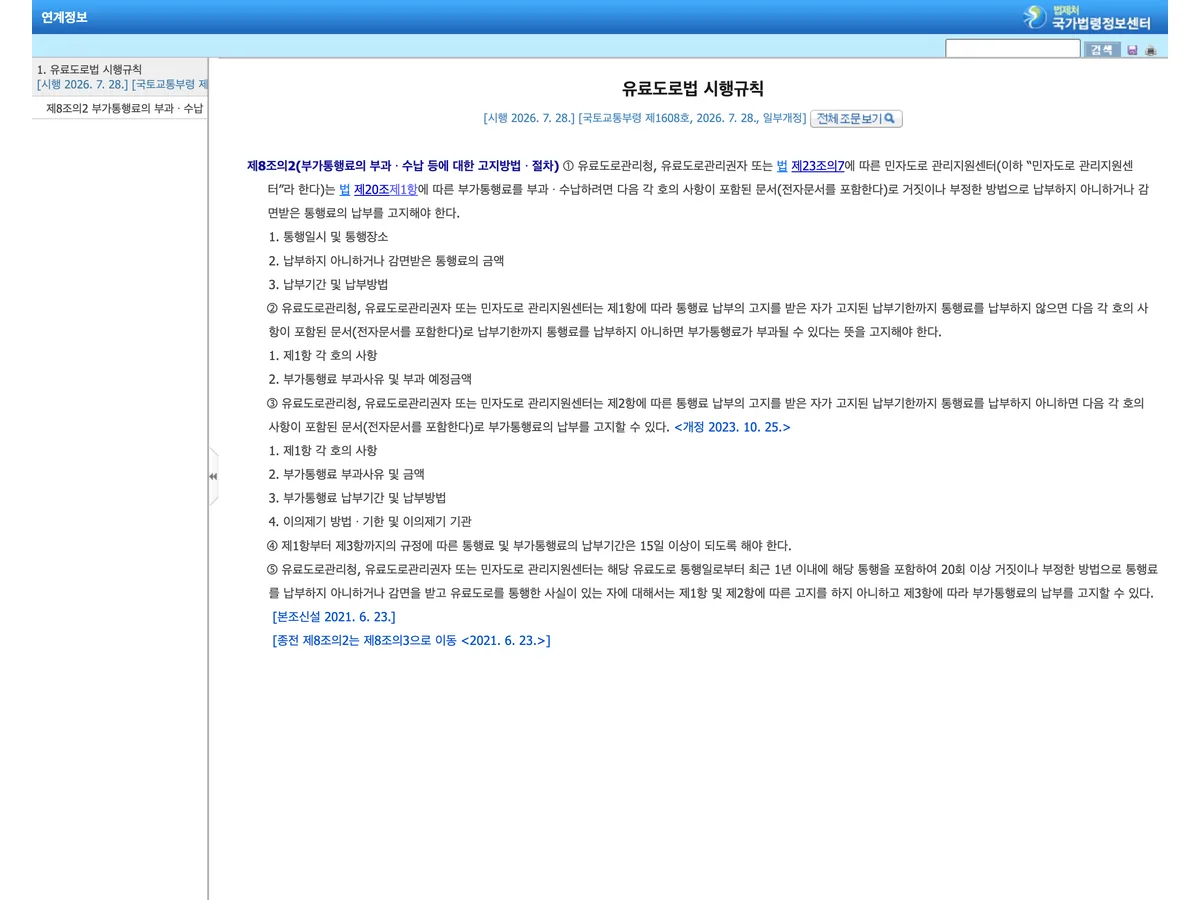The height and width of the screenshot is (900, 1200).
Task: Open the 법 link before 제23조의7
Action: (x=782, y=165)
